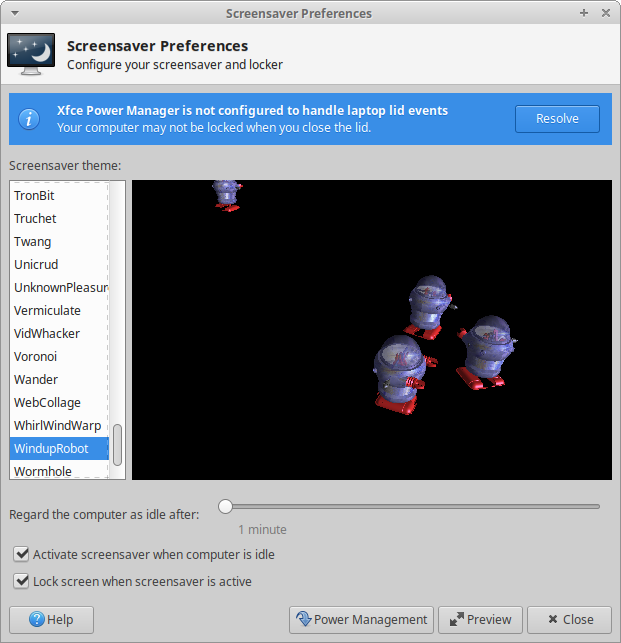
Task: Choose the Twang theme
Action: point(59,242)
